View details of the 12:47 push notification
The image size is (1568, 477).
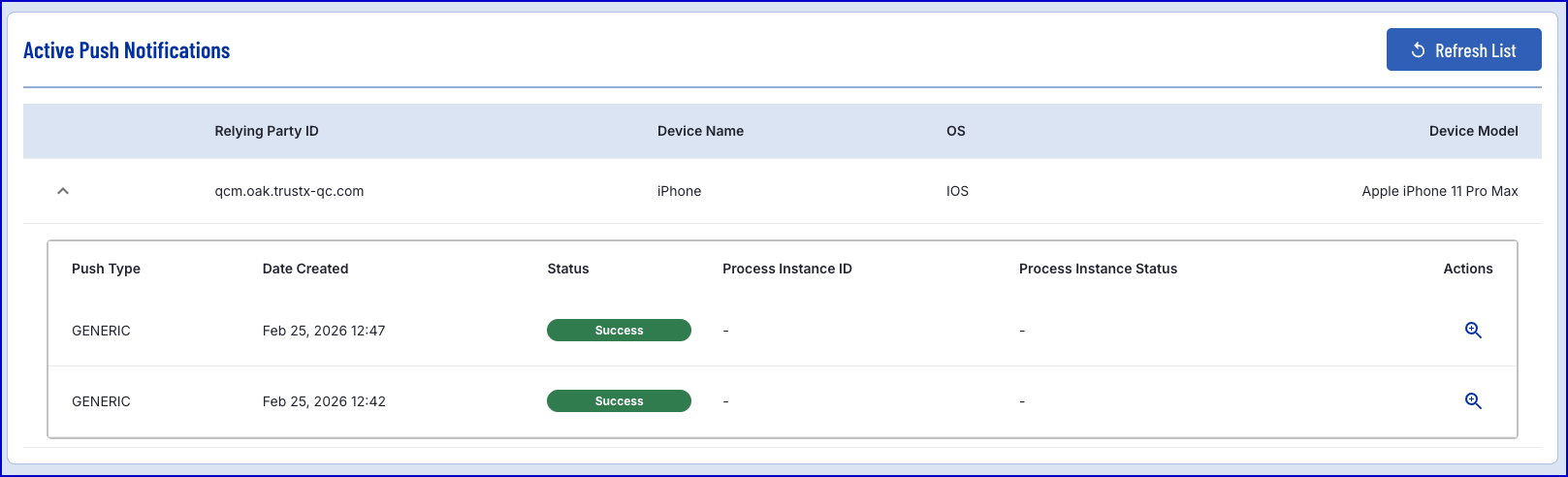click(x=1473, y=331)
